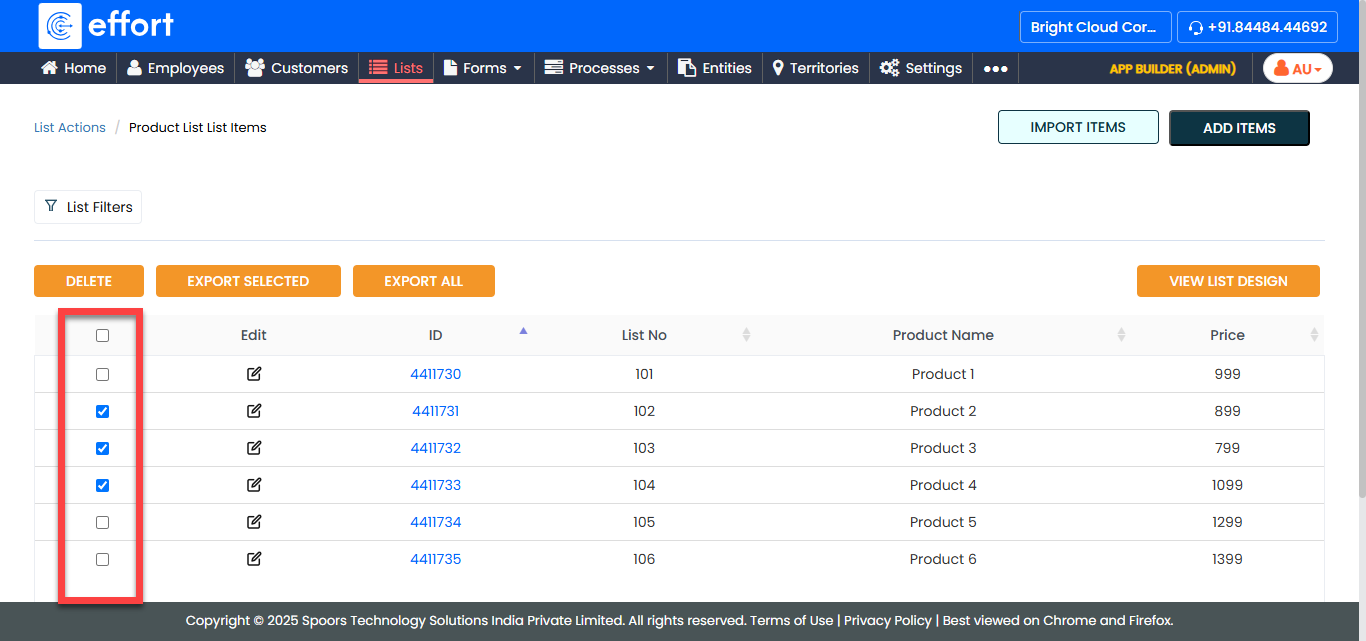Click the ADD ITEMS button
1366x641 pixels.
click(1239, 128)
